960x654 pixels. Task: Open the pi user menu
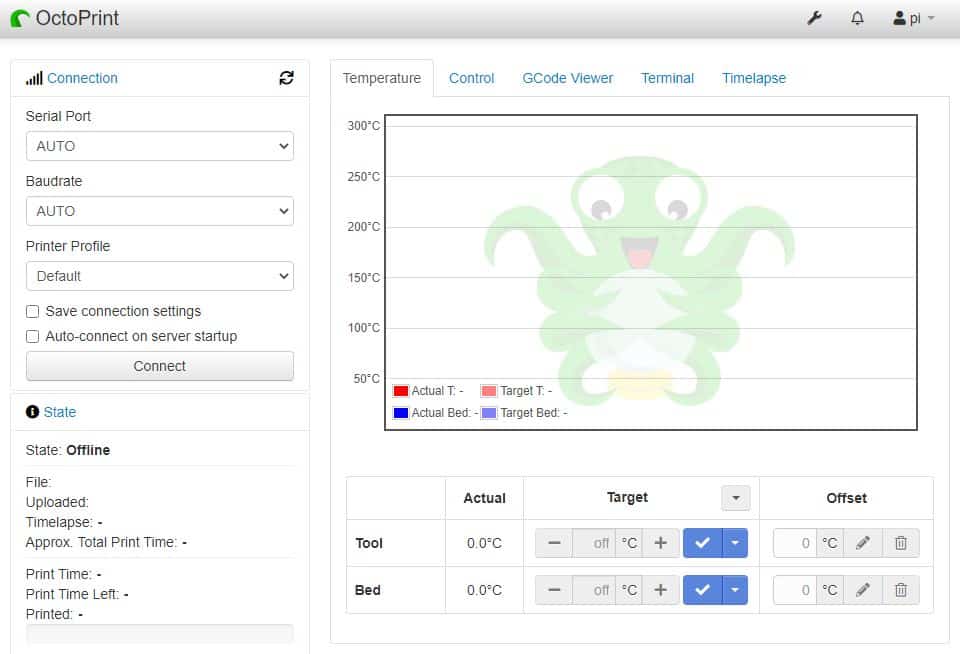[913, 18]
